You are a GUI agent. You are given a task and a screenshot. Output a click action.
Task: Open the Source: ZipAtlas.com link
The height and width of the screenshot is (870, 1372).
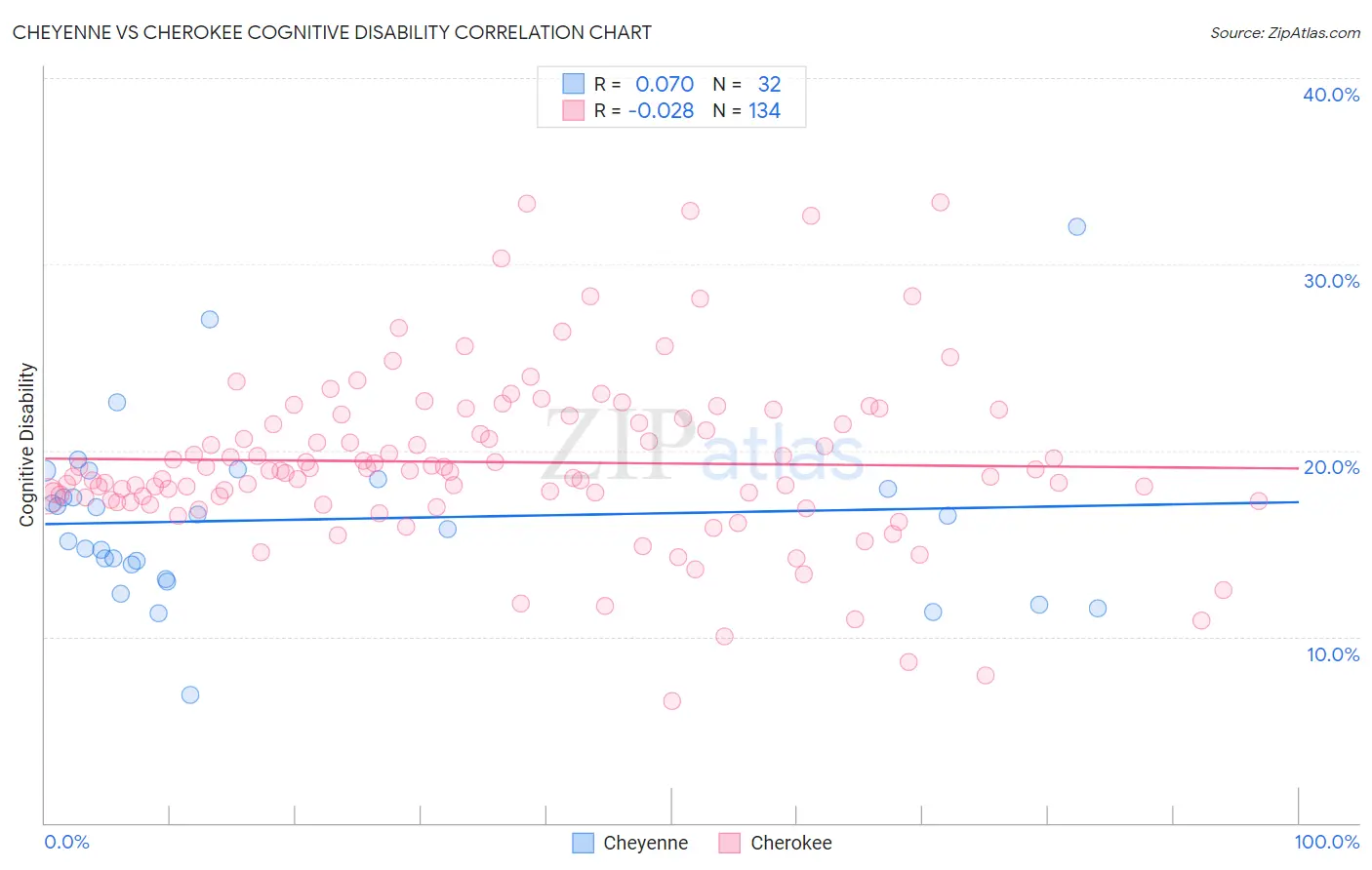tap(1285, 32)
